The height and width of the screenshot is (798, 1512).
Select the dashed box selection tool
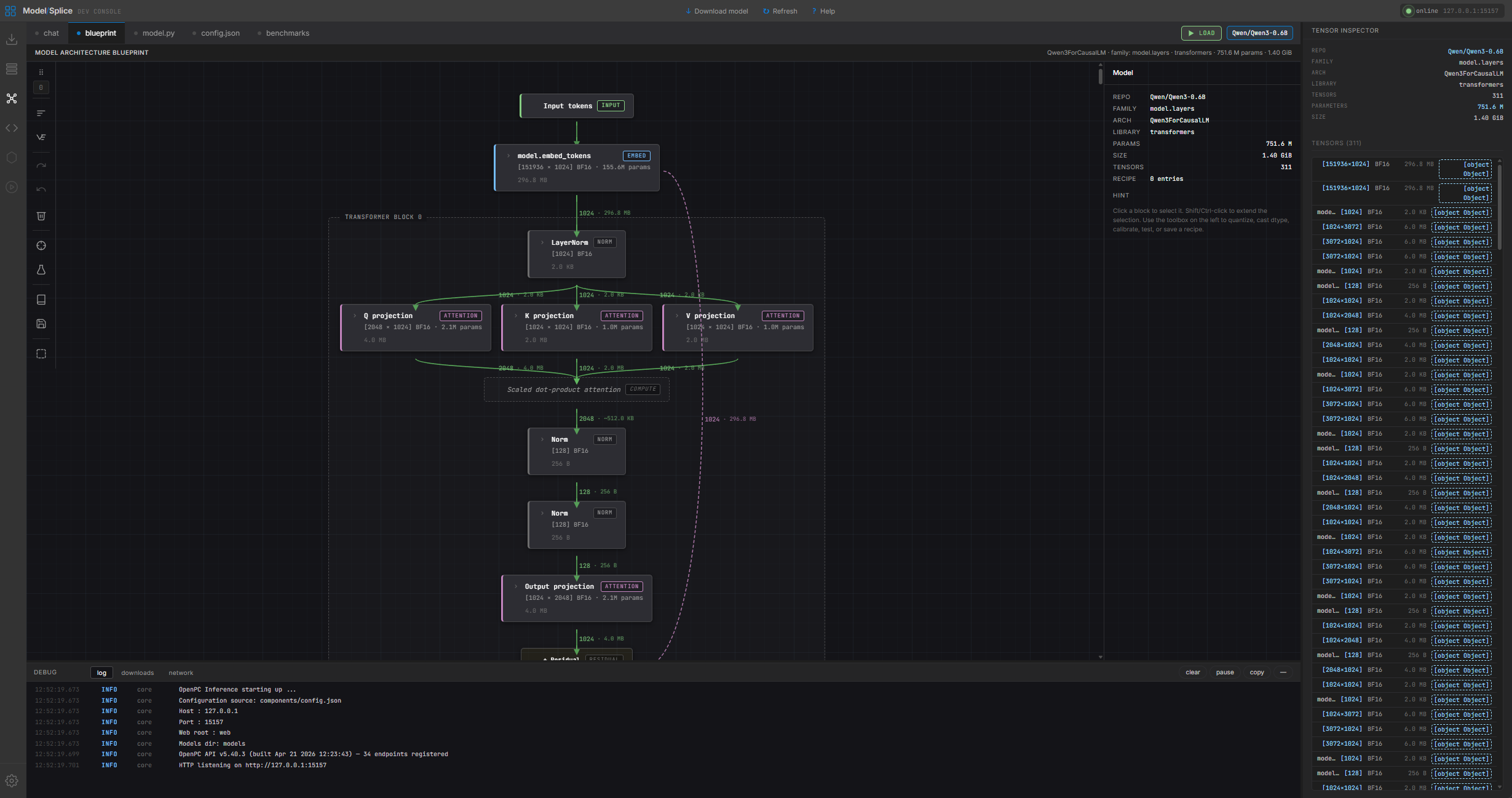41,354
